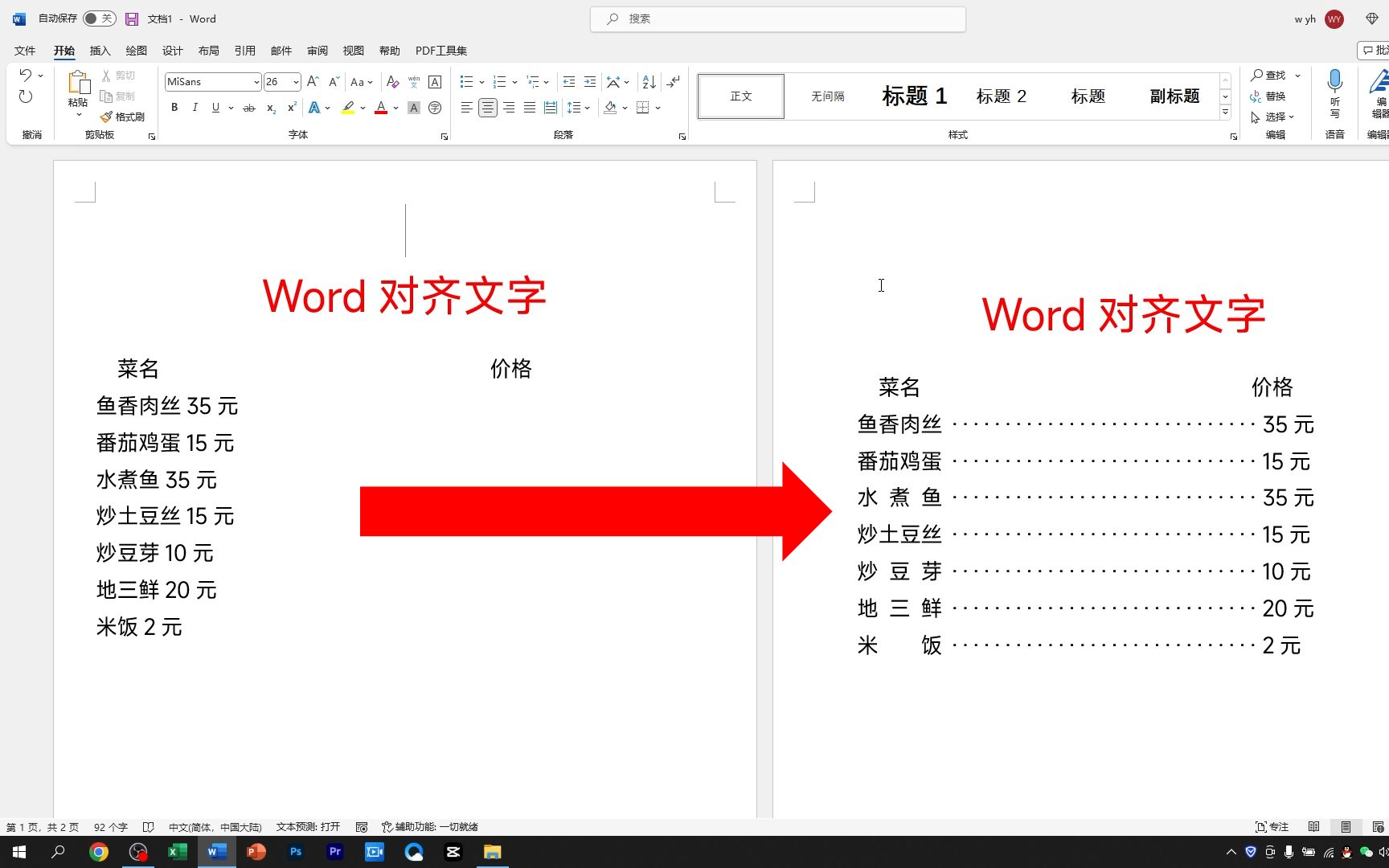Screen dimensions: 1389x868
Task: Switch to the Insert (插入) ribbon tab
Action: coord(100,50)
